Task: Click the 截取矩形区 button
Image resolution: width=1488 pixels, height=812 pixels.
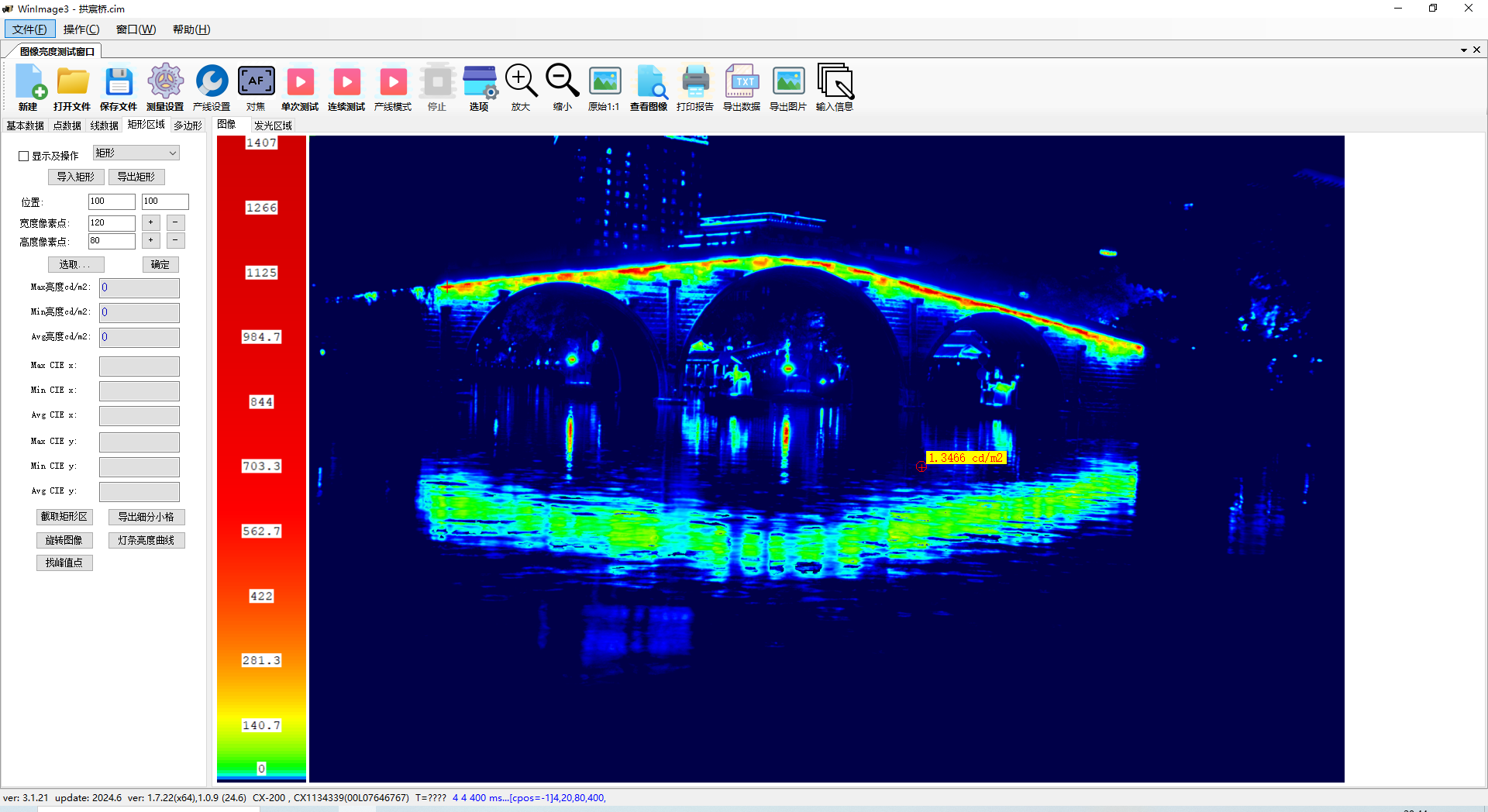Action: (64, 517)
